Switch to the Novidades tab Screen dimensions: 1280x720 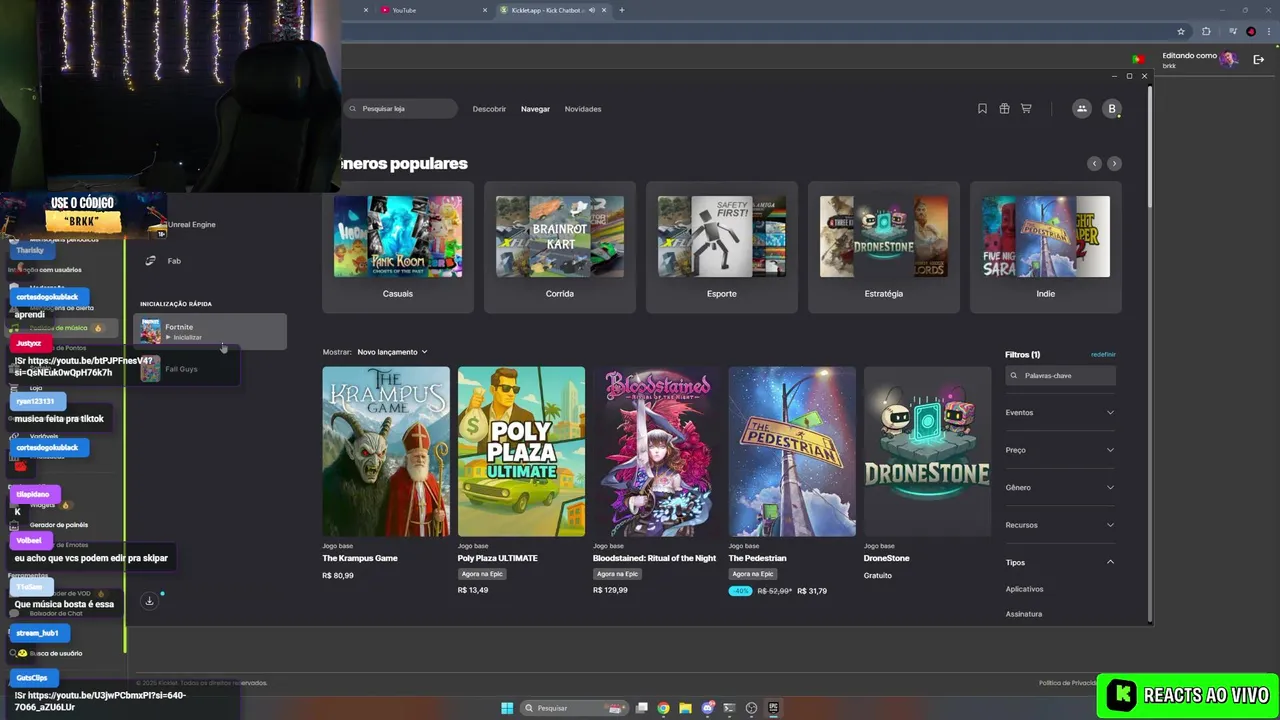[583, 109]
